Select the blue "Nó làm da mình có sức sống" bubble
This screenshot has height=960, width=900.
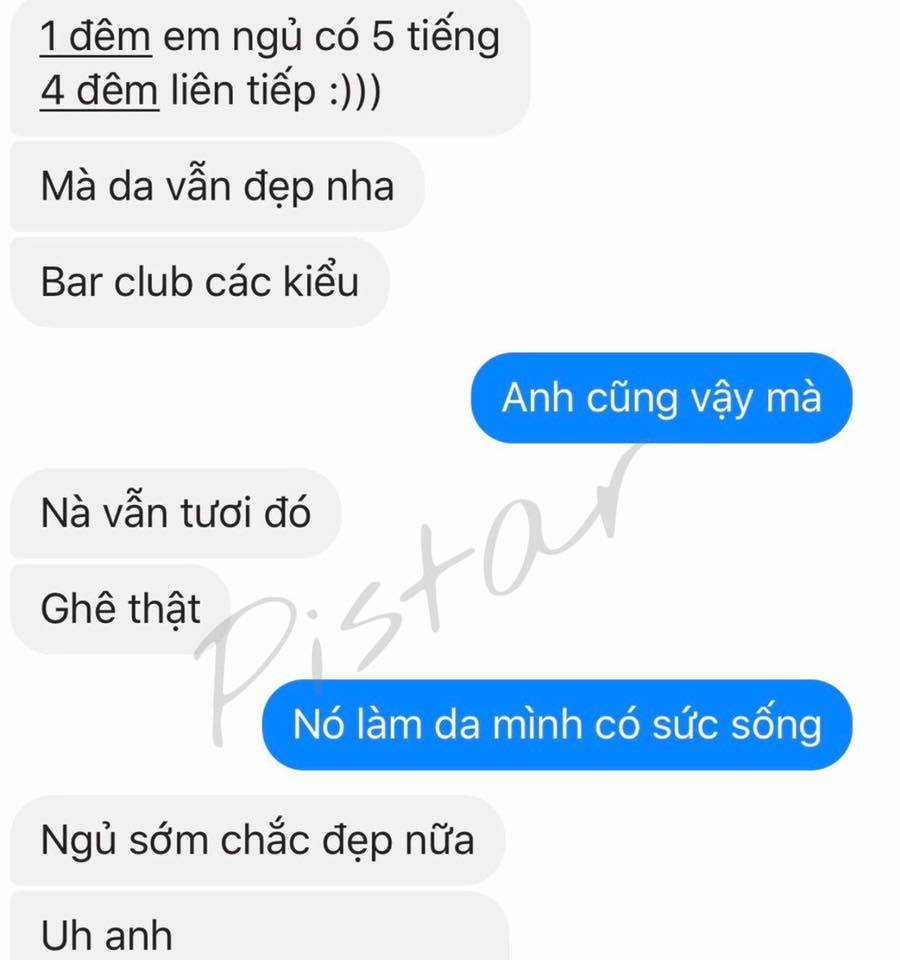point(557,725)
